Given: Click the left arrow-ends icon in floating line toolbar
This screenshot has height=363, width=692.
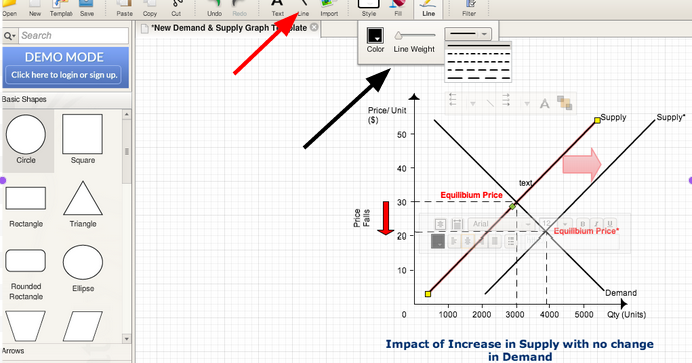Looking at the screenshot, I should pos(453,100).
